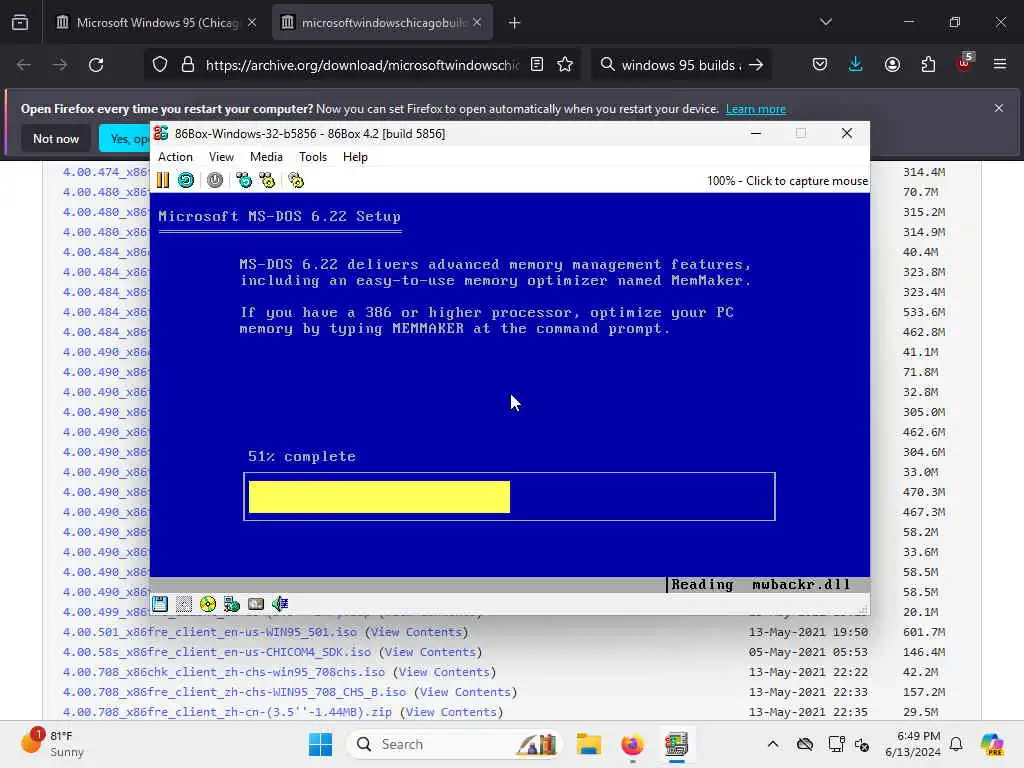This screenshot has height=768, width=1024.
Task: Click the 86Box title bar logo icon
Action: point(161,133)
